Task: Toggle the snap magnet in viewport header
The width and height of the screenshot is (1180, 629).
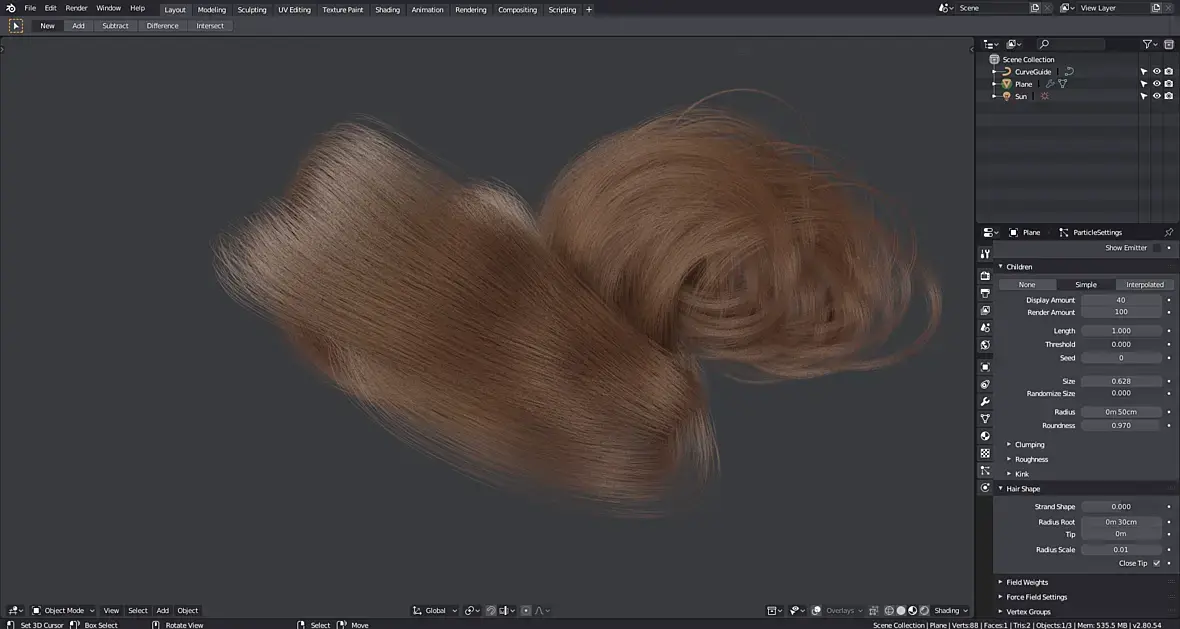Action: 491,610
